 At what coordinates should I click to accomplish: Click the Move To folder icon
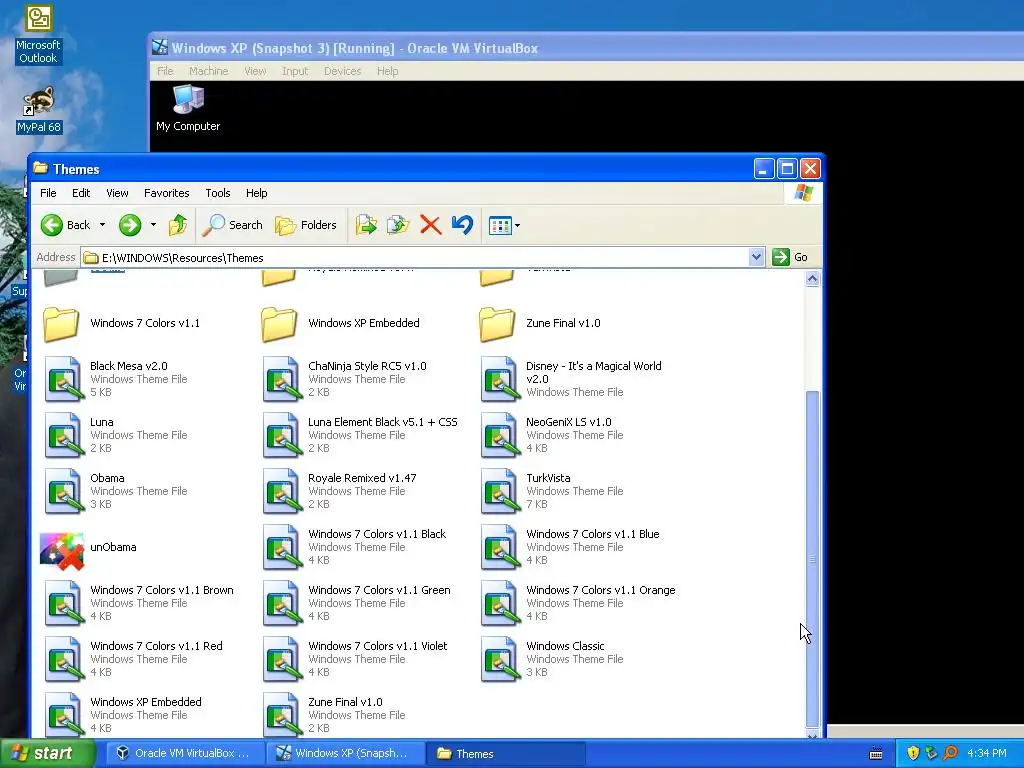pos(366,225)
